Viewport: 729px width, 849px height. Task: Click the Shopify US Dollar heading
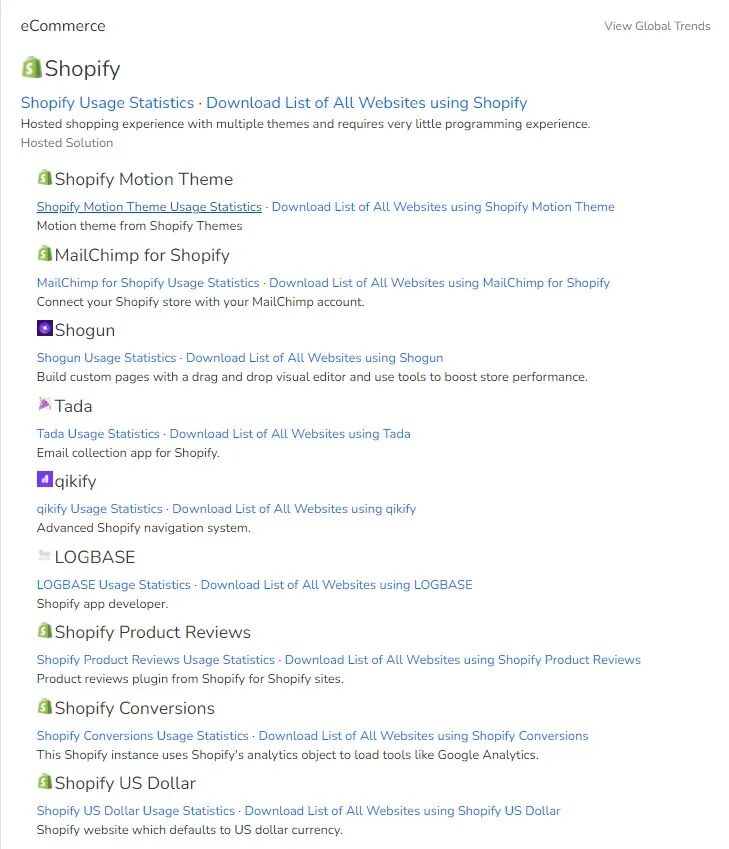125,783
